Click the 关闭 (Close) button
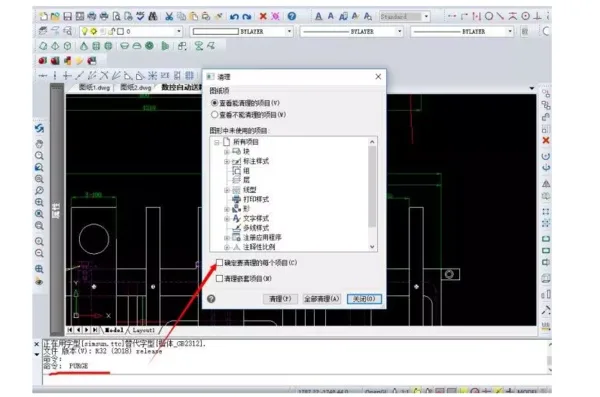This screenshot has height=397, width=600. tap(364, 299)
